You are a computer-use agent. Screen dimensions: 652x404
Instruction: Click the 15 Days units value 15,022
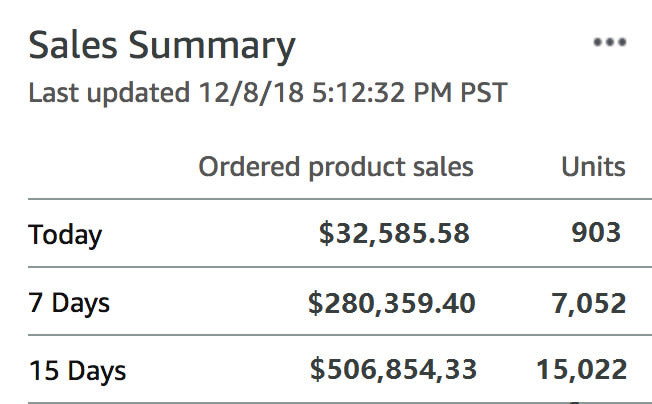tap(581, 370)
